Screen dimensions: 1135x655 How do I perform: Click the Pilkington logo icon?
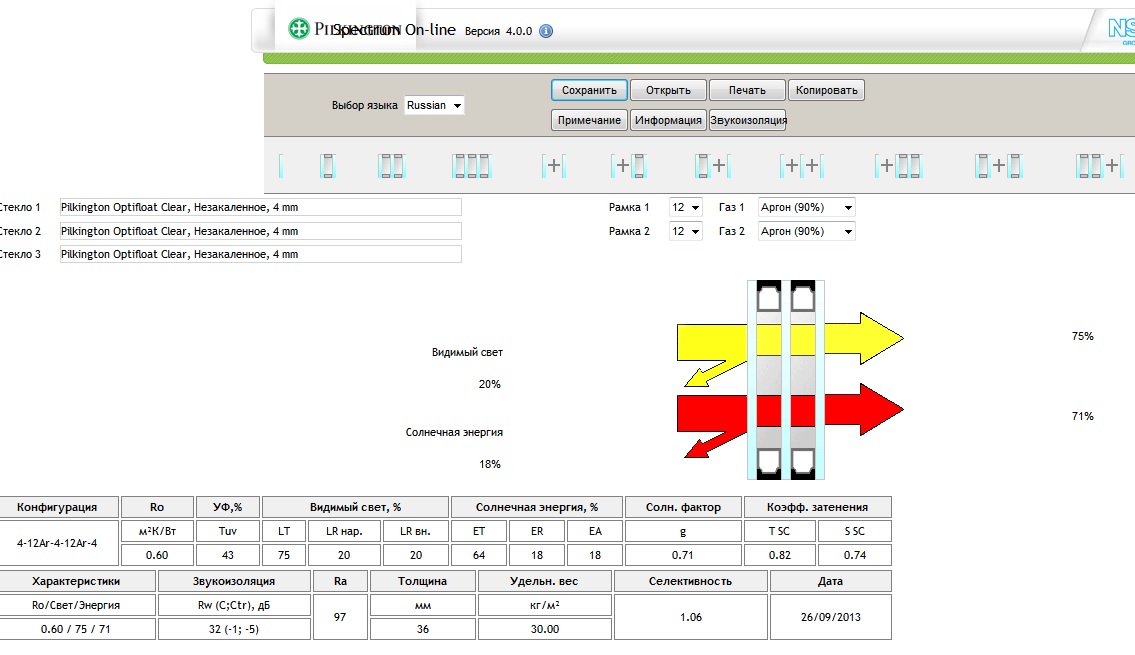pyautogui.click(x=298, y=29)
